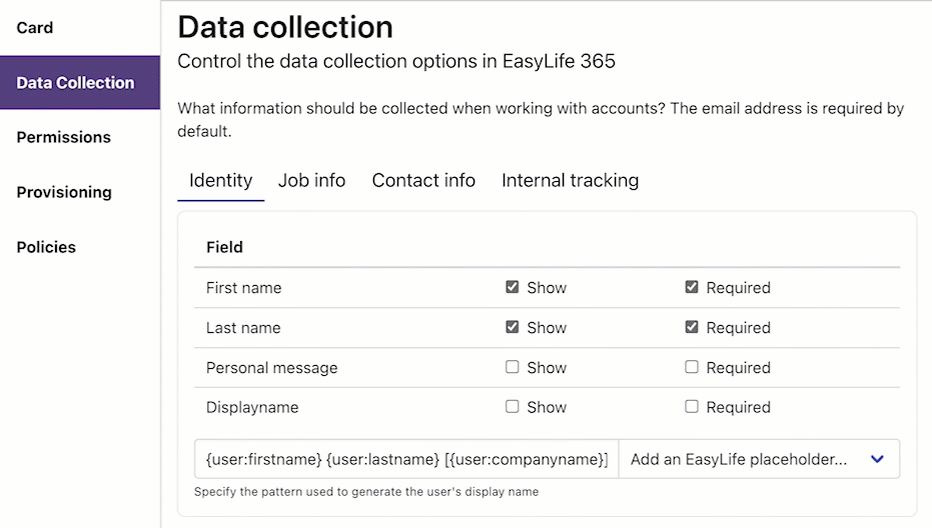
Task: Uncheck Show for First name
Action: [512, 287]
